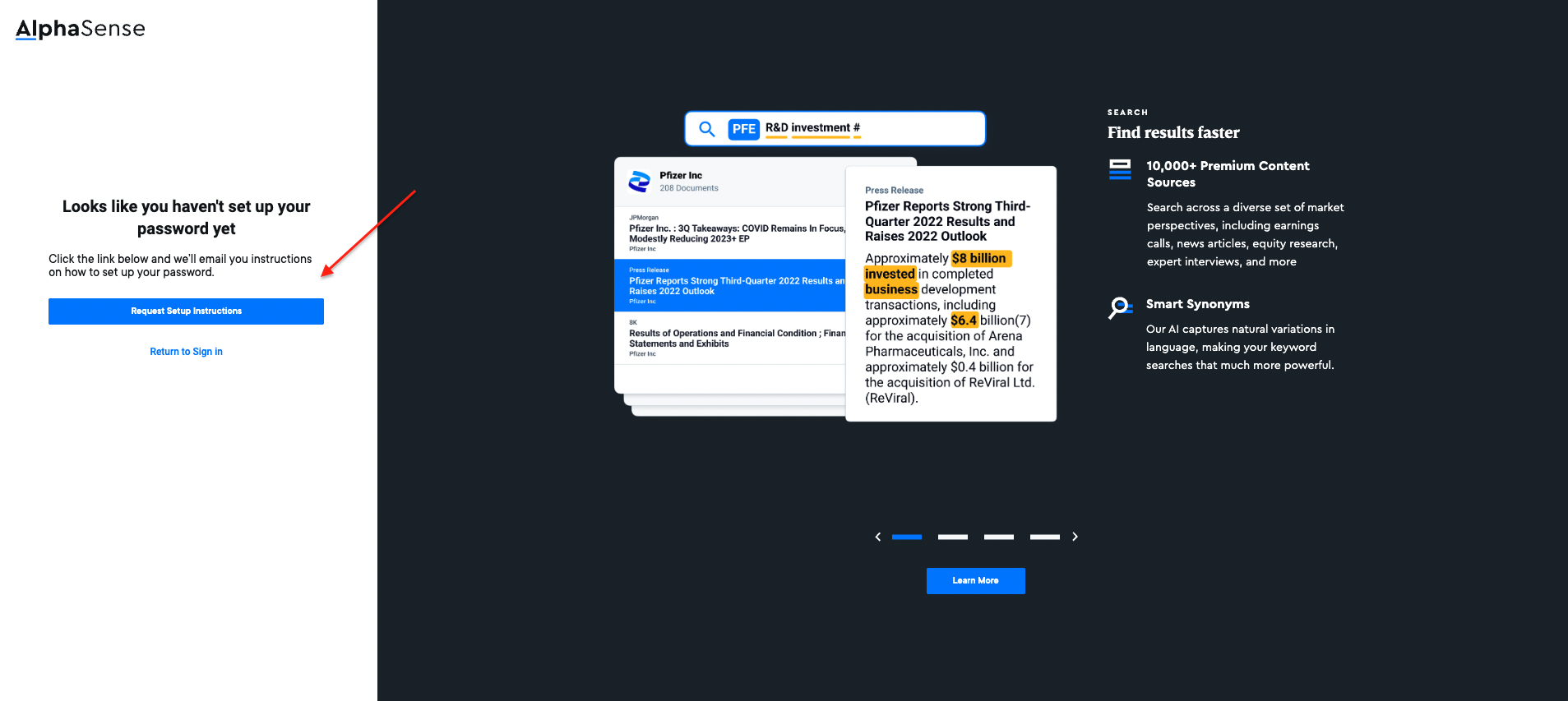Select the first carousel indicator dash
This screenshot has height=701, width=1568.
pyautogui.click(x=907, y=537)
